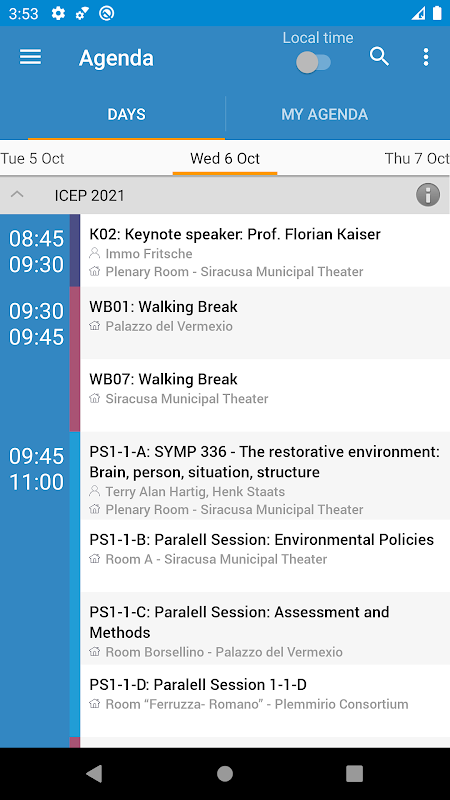Open PS1-1-B Environmental Policies session

(x=265, y=556)
